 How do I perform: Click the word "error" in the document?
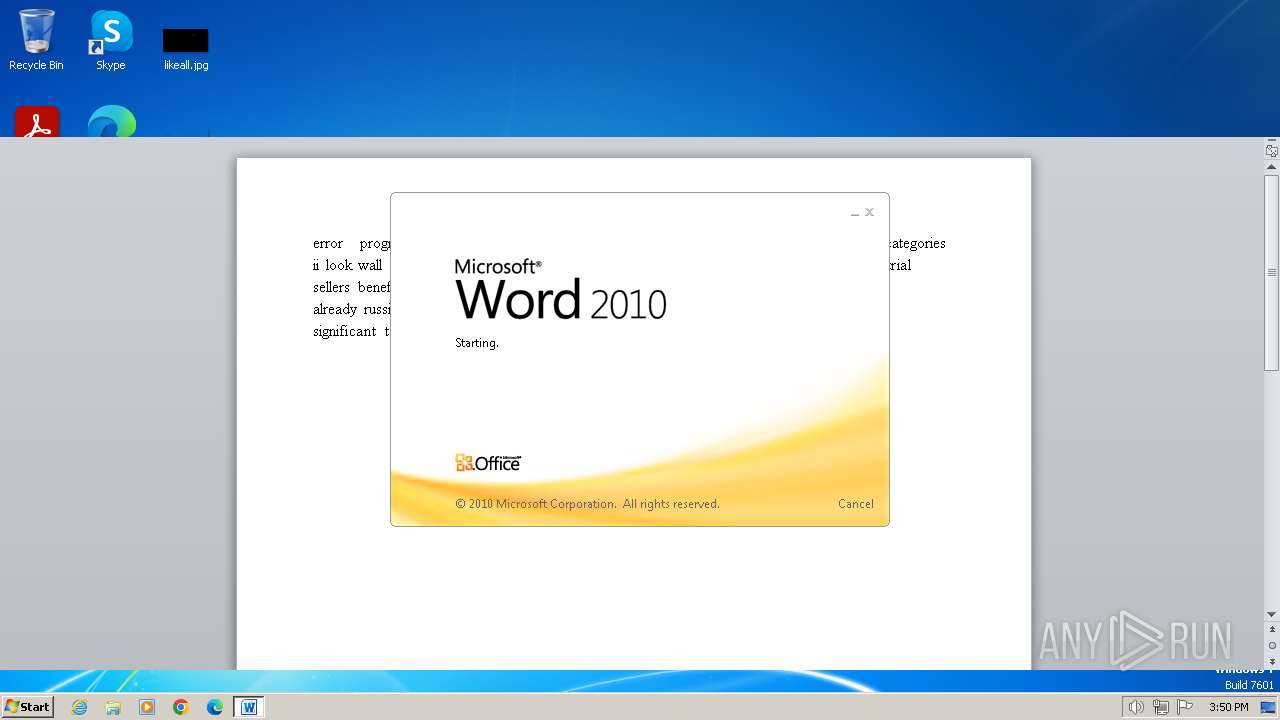(328, 243)
